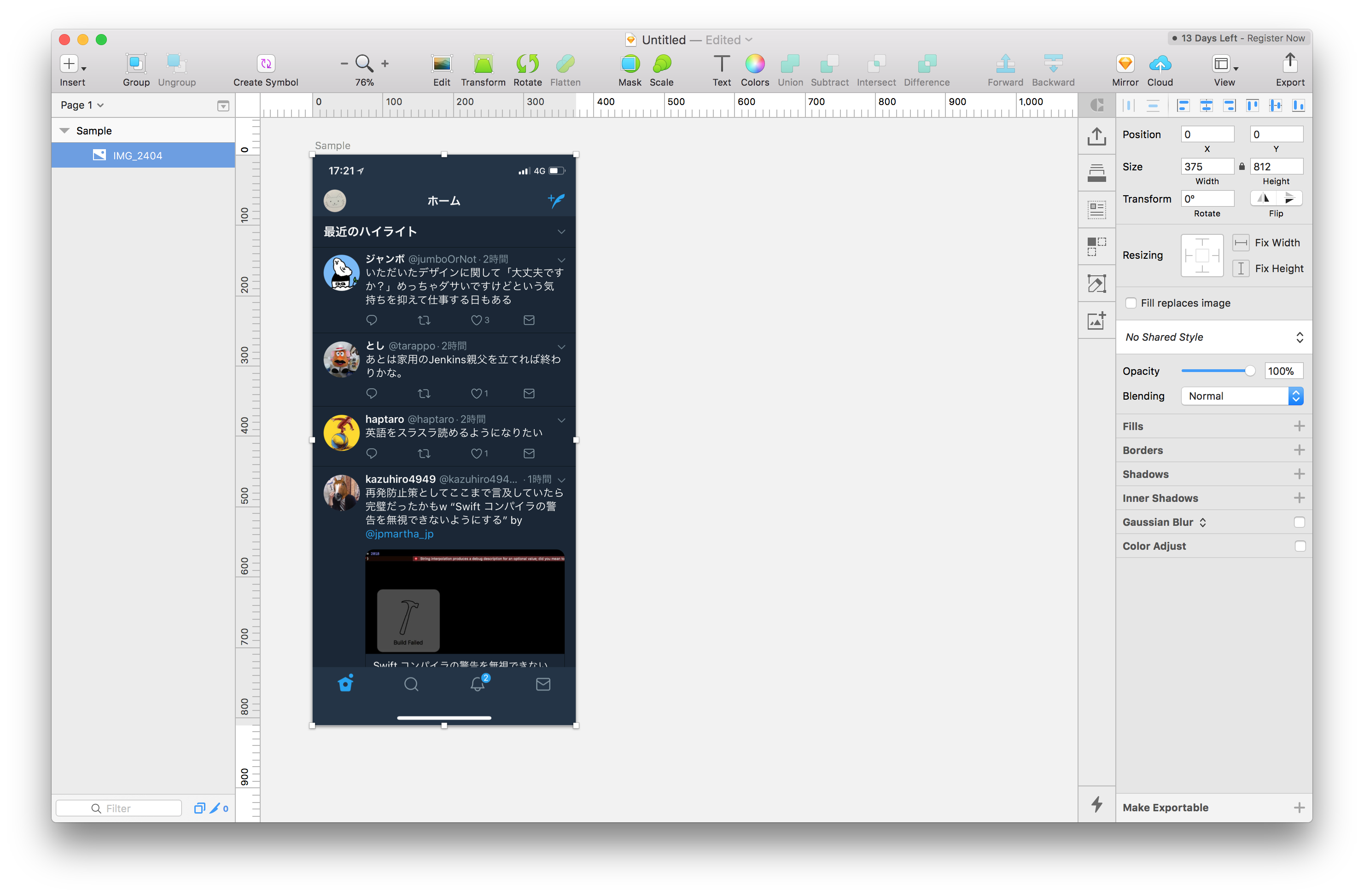Screen dimensions: 1364x896
Task: Adjust the Opacity slider
Action: coord(1218,371)
